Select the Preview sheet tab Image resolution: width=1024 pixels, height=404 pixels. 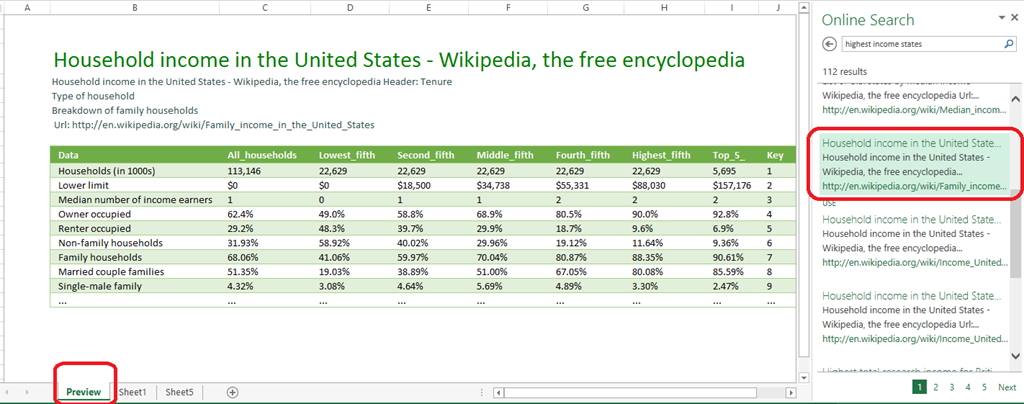[84, 392]
